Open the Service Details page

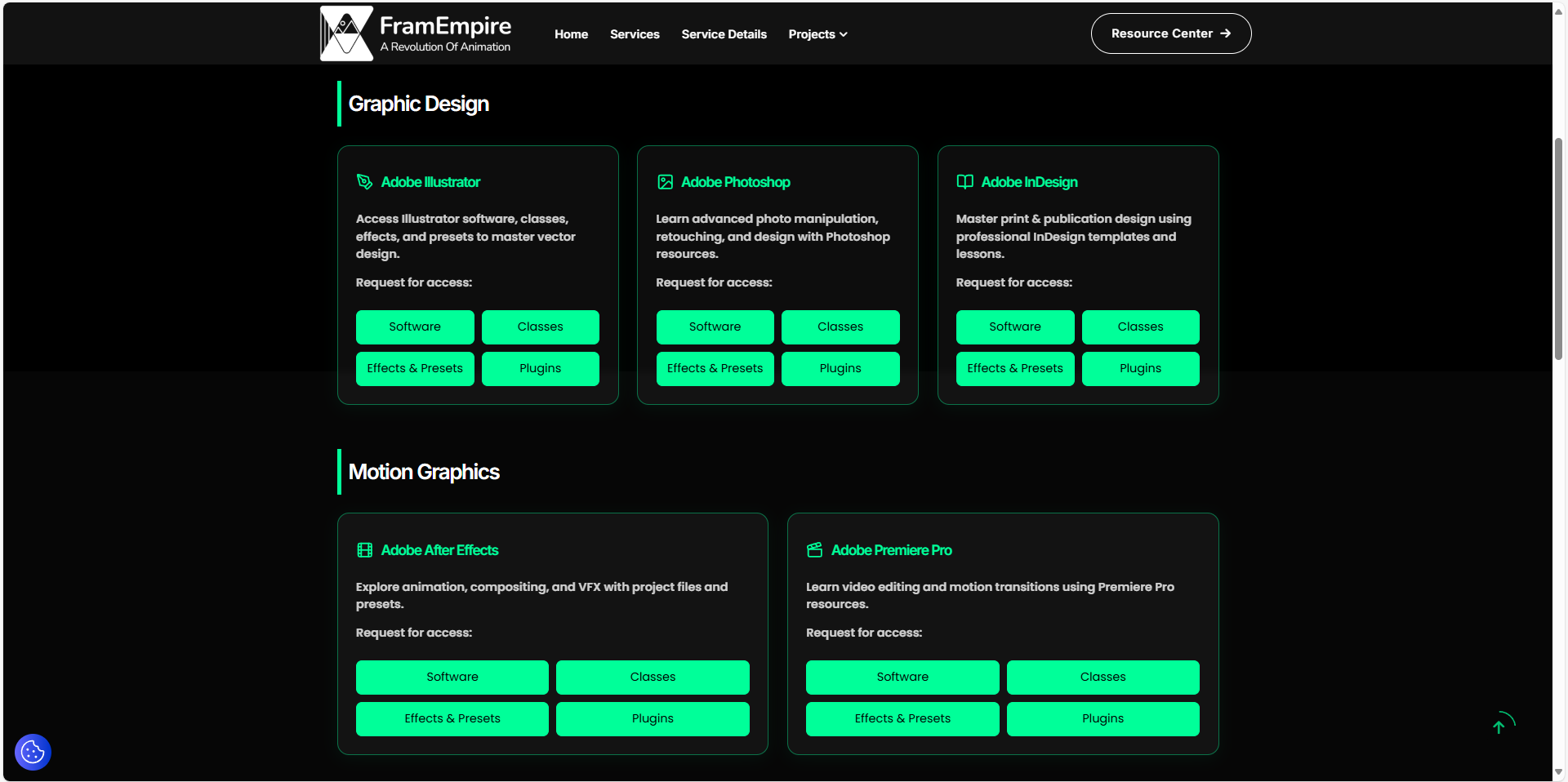724,34
